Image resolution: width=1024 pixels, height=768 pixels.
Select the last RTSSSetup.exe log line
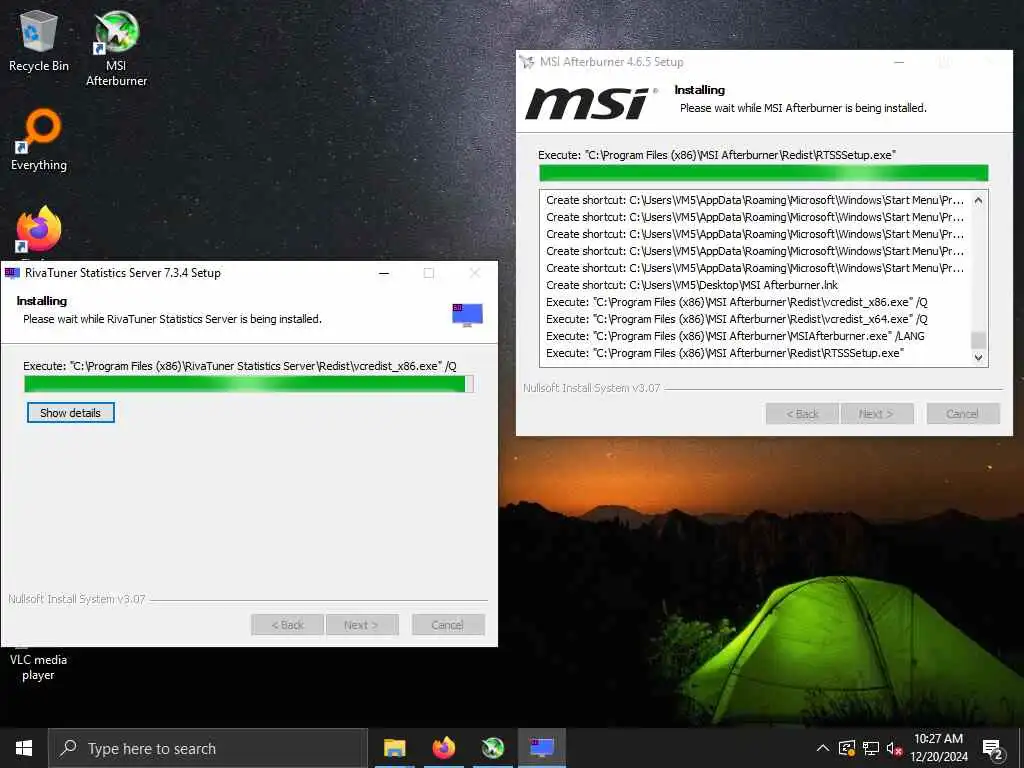point(725,353)
